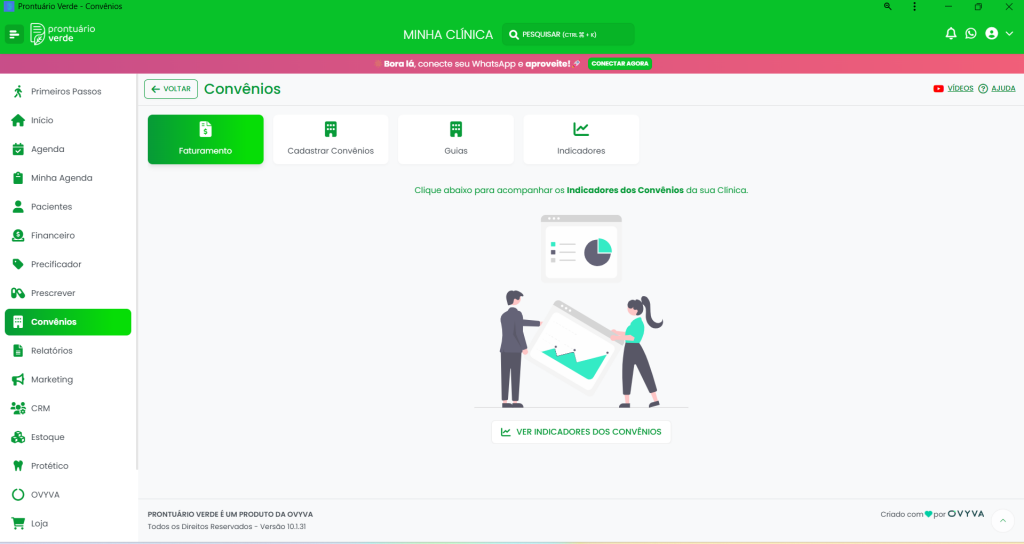
Task: Open the Guias tab
Action: coord(456,139)
